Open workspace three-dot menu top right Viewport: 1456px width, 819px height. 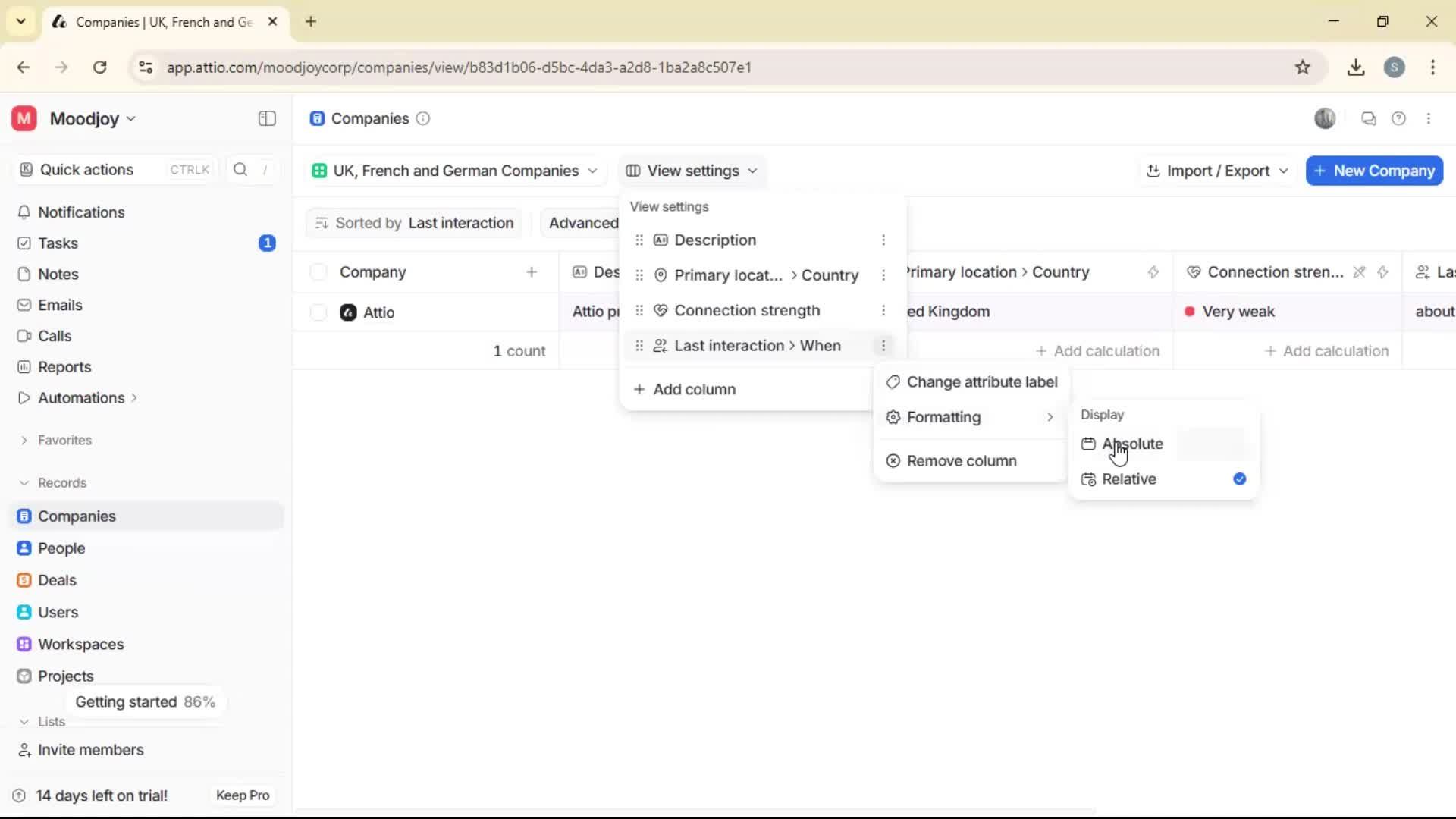[x=1430, y=118]
